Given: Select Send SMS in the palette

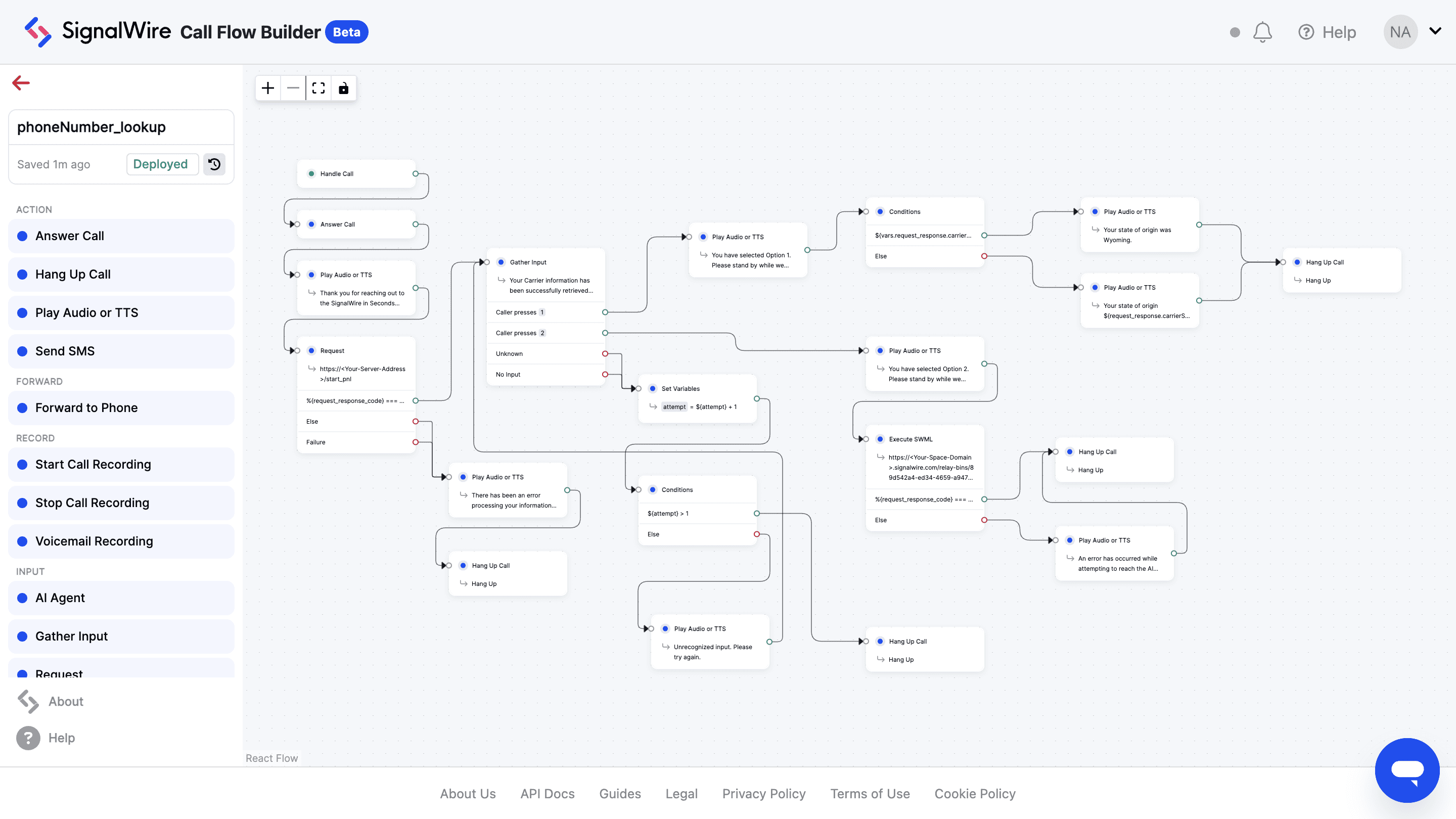Looking at the screenshot, I should point(121,351).
